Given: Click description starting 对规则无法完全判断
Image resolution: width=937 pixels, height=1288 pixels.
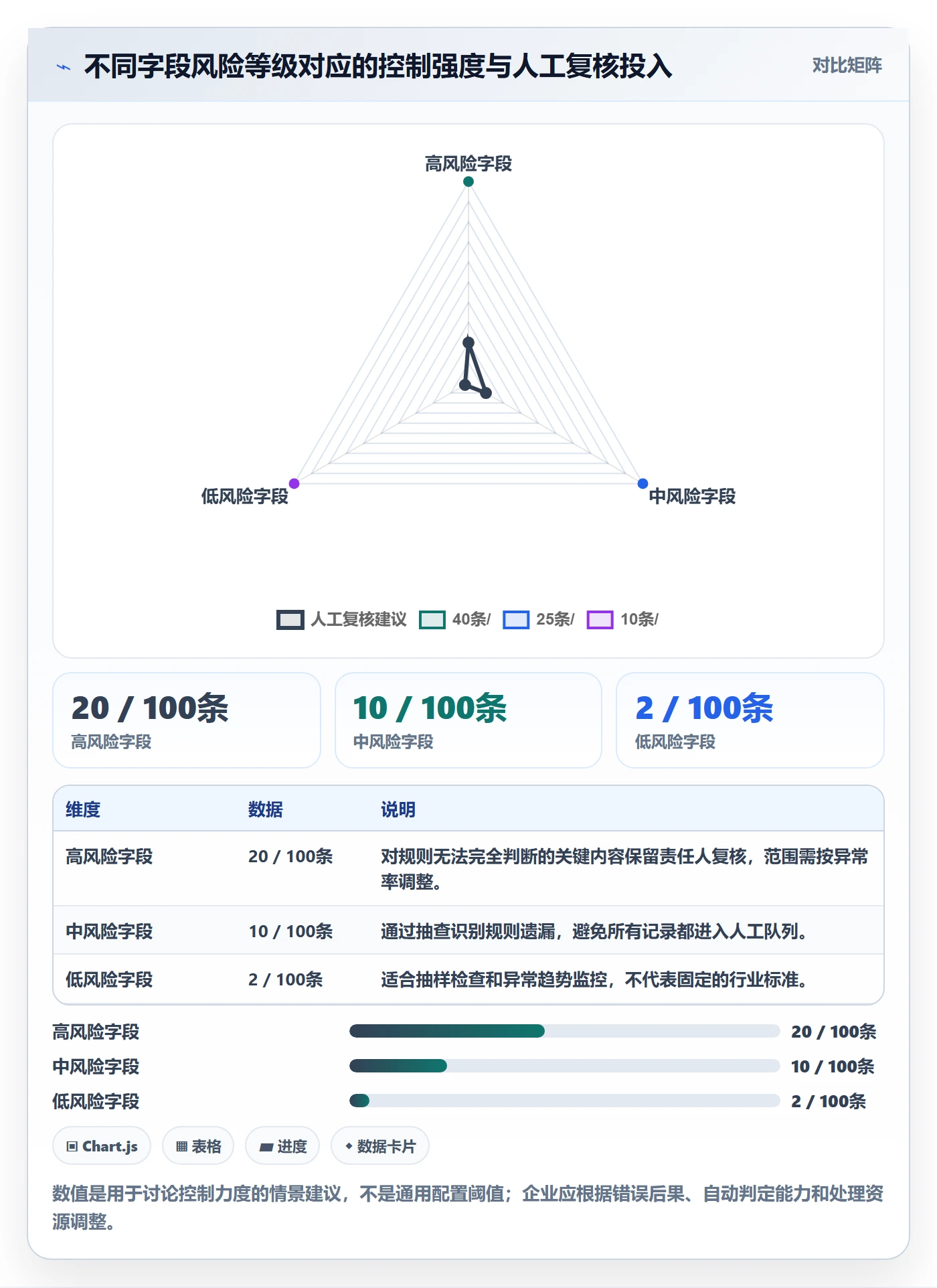Looking at the screenshot, I should point(624,869).
